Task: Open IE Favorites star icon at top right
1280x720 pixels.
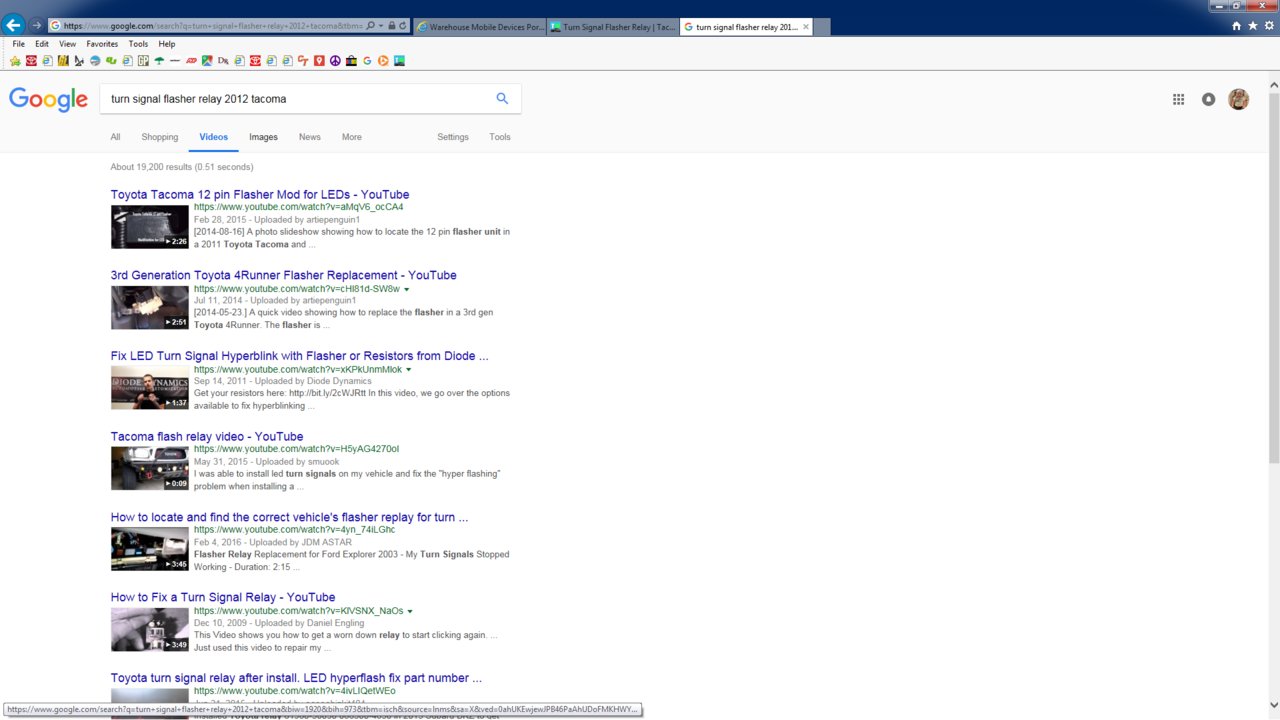Action: coord(1253,26)
